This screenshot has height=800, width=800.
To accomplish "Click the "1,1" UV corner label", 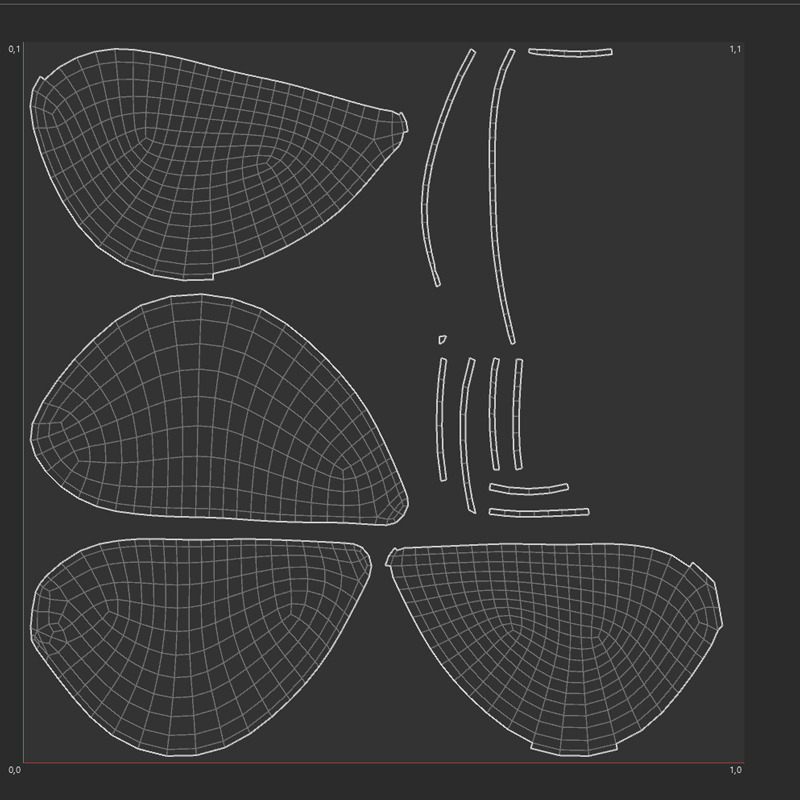I will [x=735, y=49].
